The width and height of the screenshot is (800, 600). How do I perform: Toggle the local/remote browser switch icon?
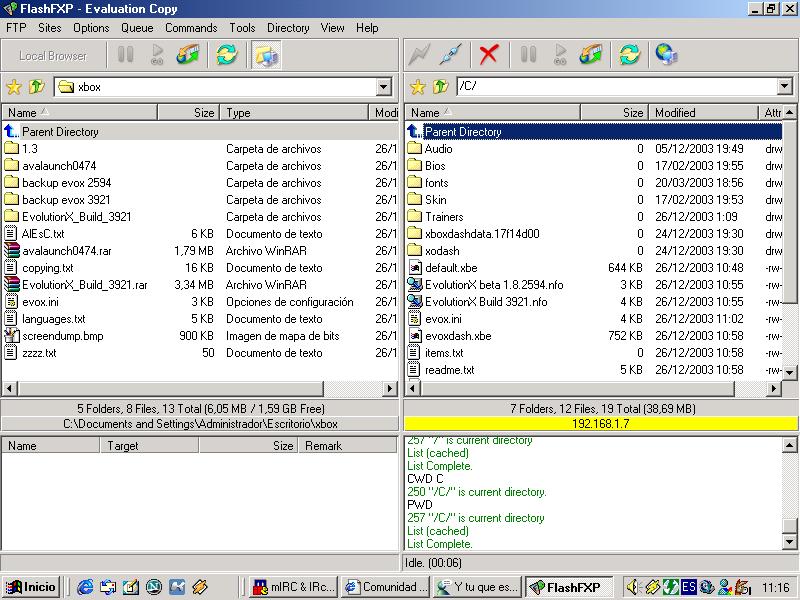click(267, 55)
